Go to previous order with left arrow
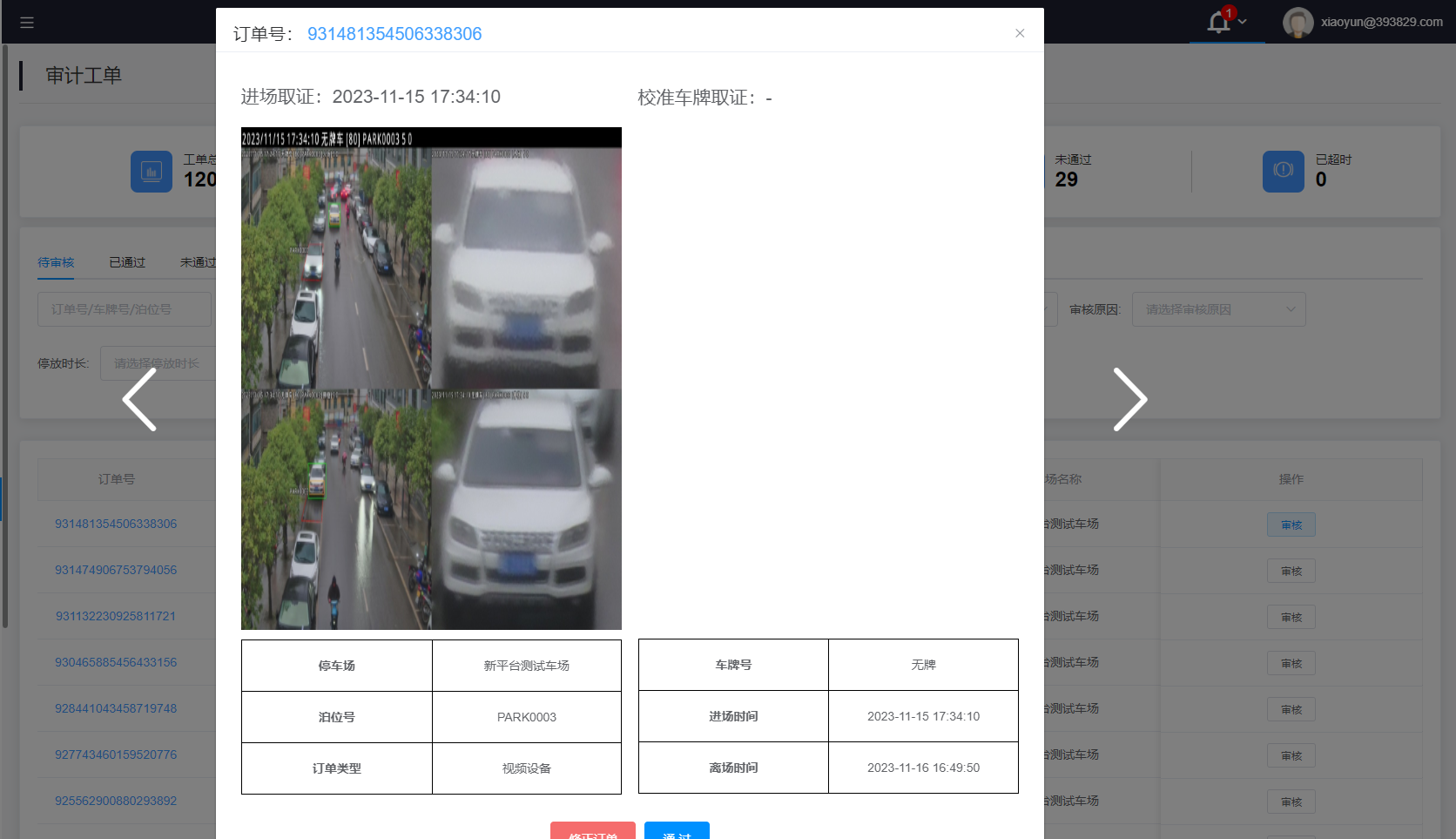The width and height of the screenshot is (1456, 839). point(139,399)
